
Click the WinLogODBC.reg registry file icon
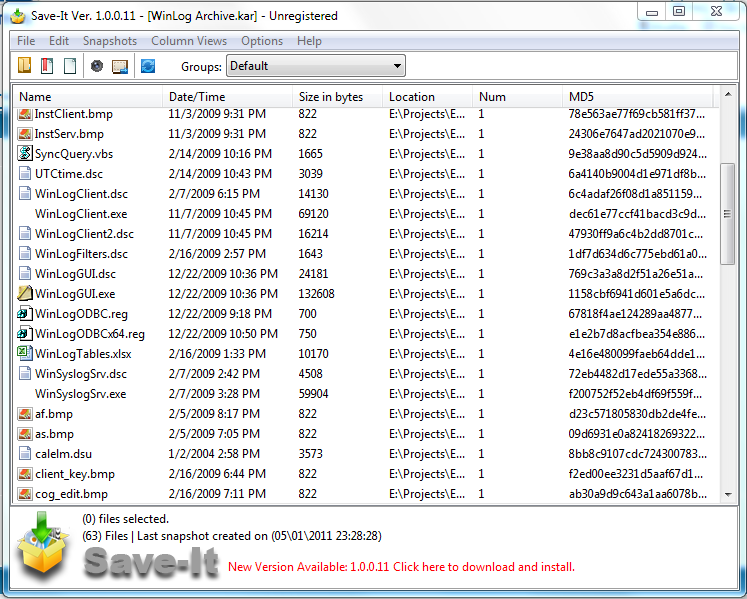tap(26, 314)
